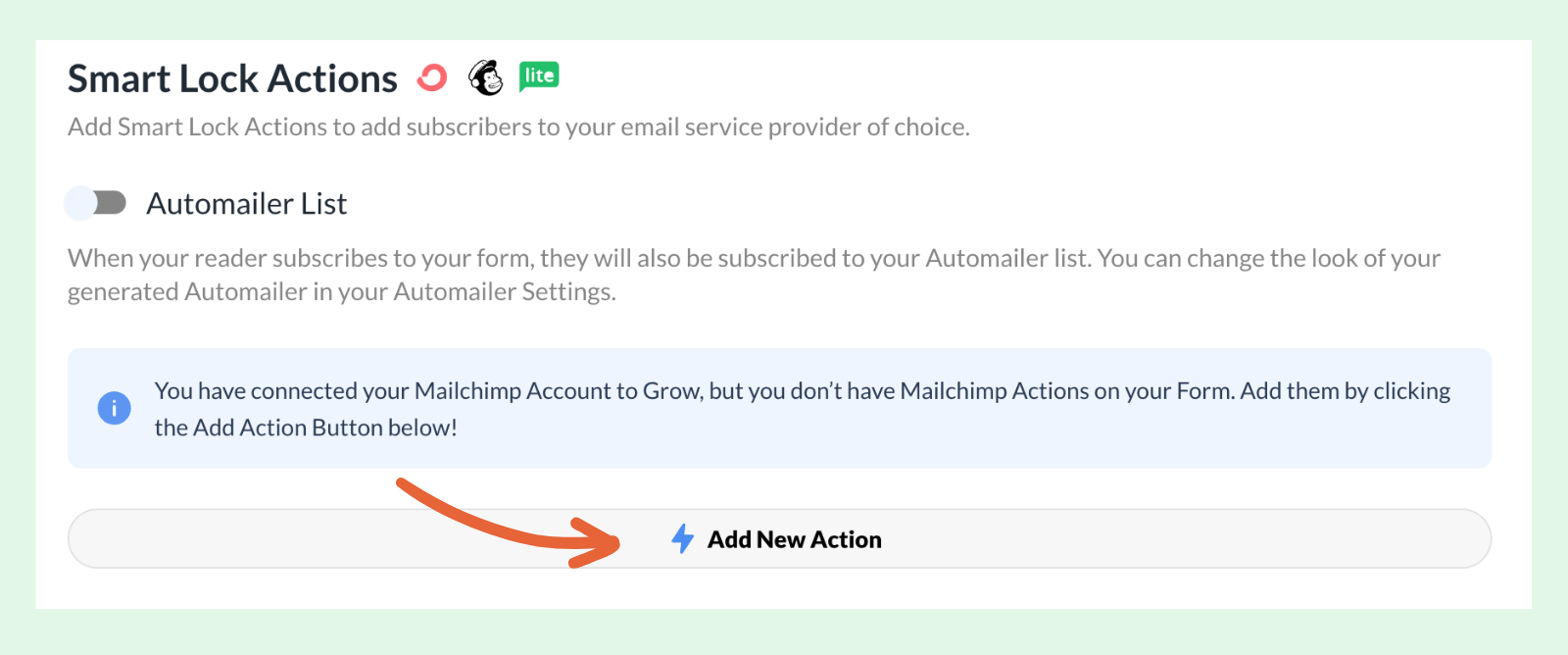Viewport: 1568px width, 655px height.
Task: Click the round knob of the Automailer switch
Action: (79, 203)
